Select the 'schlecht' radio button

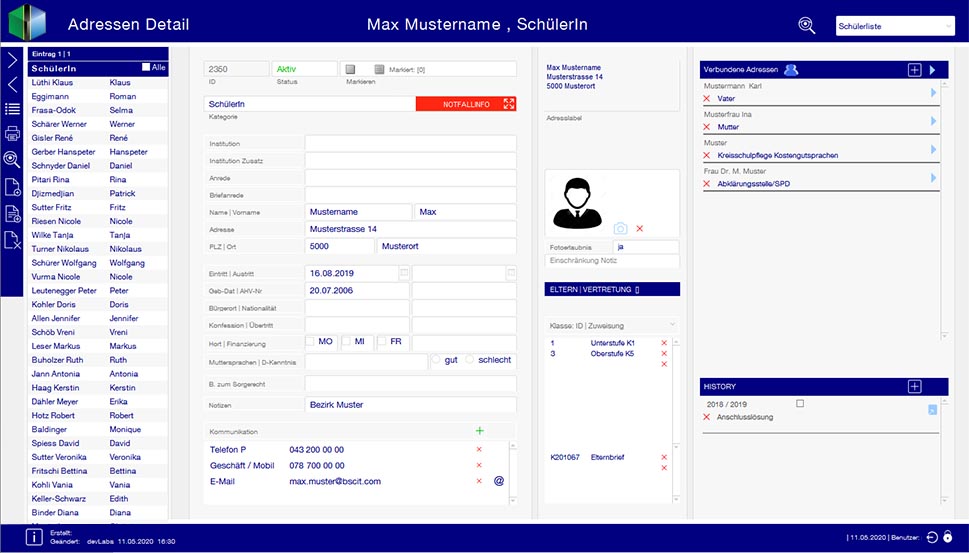(472, 360)
